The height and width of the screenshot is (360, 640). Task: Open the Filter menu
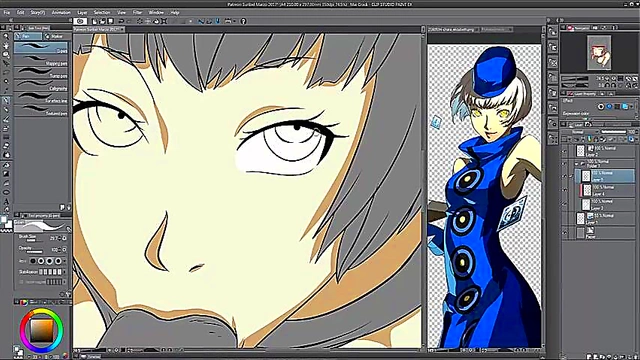(x=137, y=13)
